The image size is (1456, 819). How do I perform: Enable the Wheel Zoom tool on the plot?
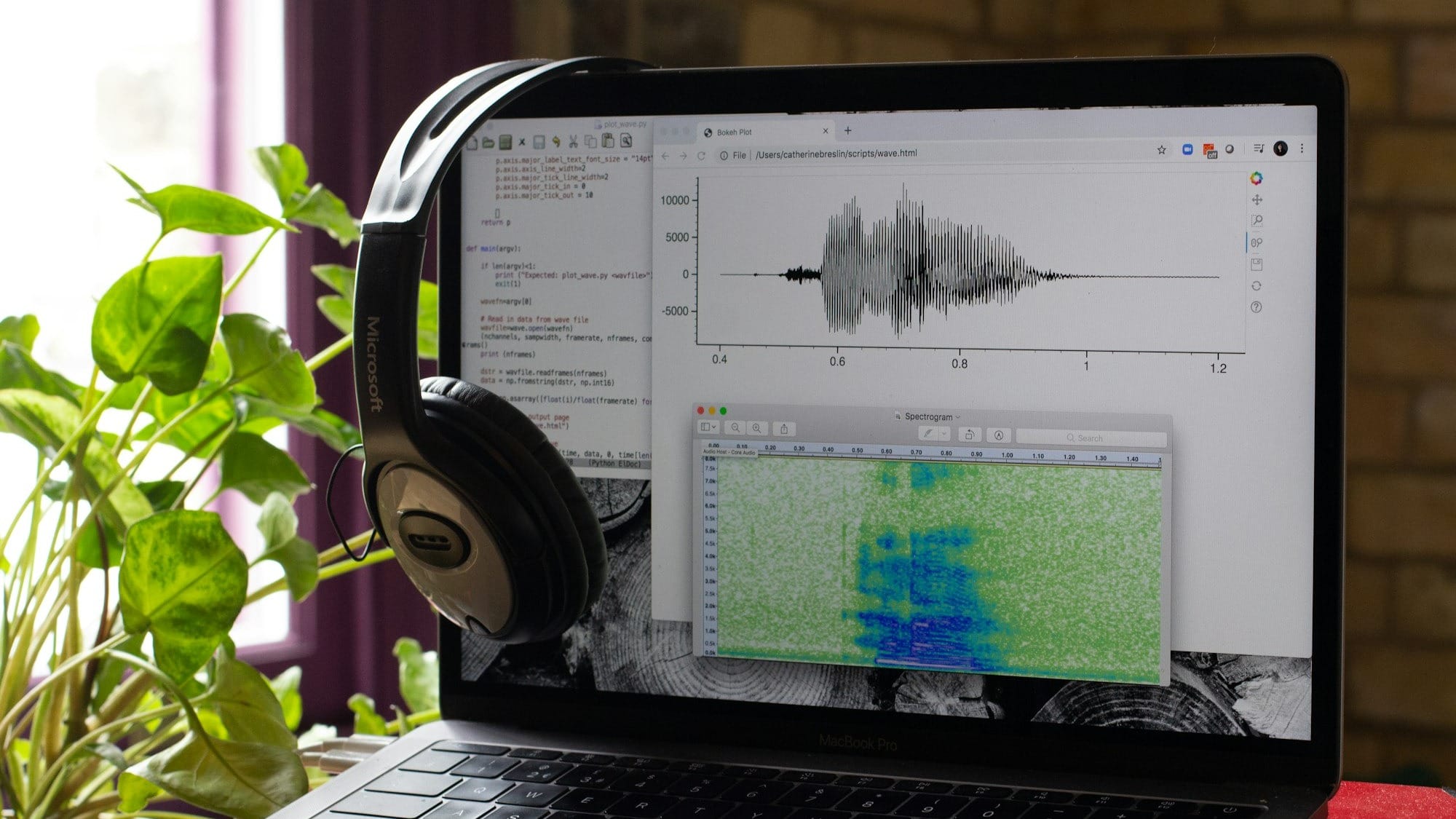pyautogui.click(x=1257, y=242)
